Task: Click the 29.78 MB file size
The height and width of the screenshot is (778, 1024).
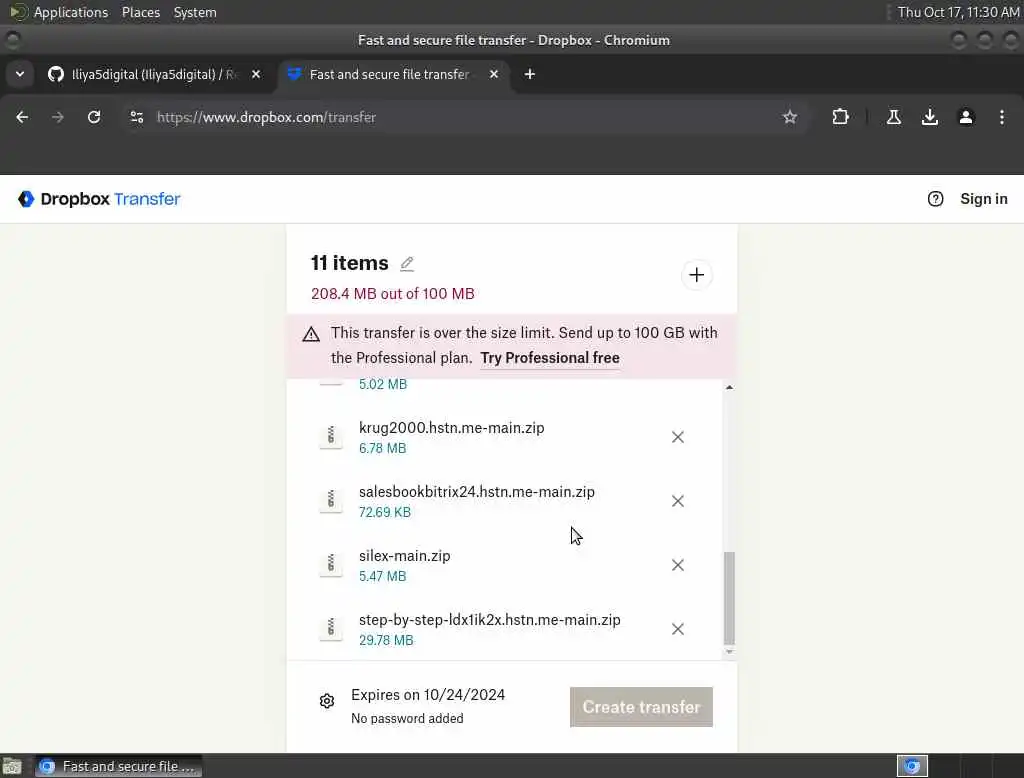Action: (x=386, y=640)
